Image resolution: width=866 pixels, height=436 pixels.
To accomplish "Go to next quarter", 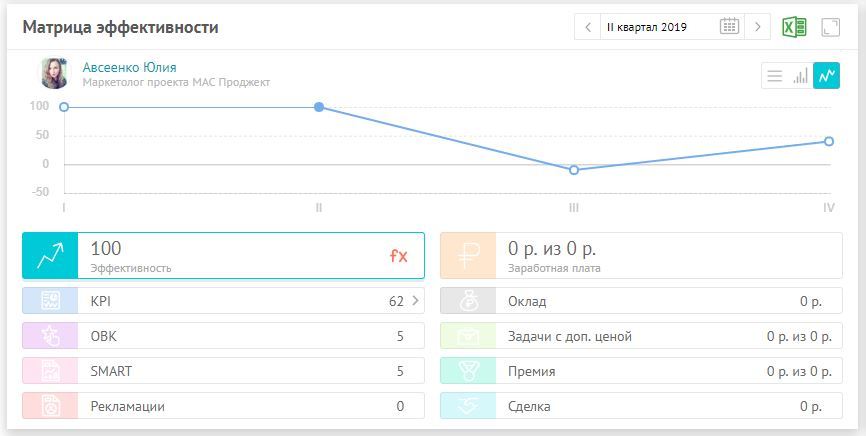I will point(759,27).
